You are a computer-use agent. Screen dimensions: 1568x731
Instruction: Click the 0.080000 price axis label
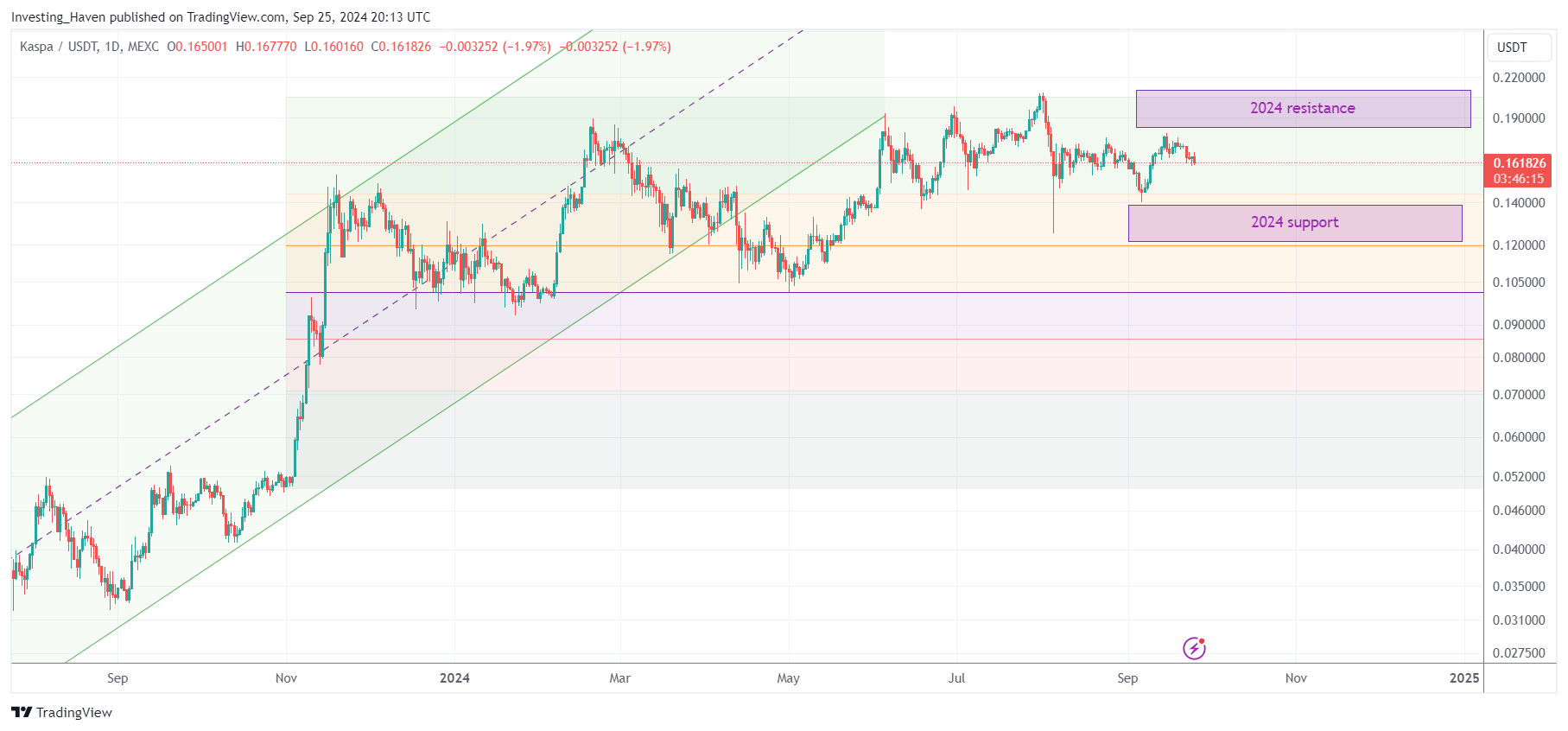pyautogui.click(x=1519, y=358)
